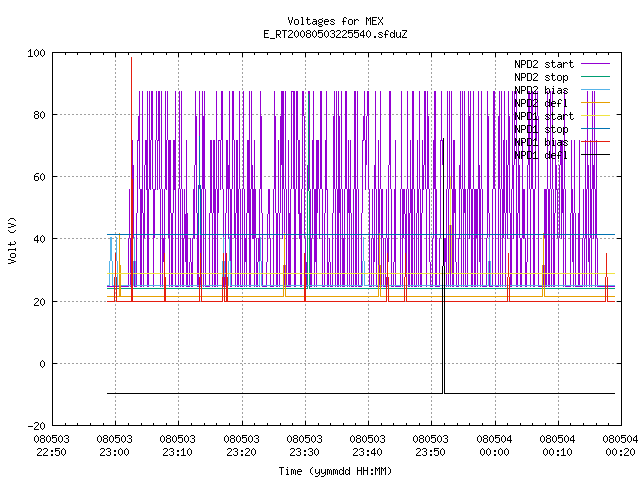
Task: Click the file name E_RT20080503225540.sfduZ
Action: [335, 34]
